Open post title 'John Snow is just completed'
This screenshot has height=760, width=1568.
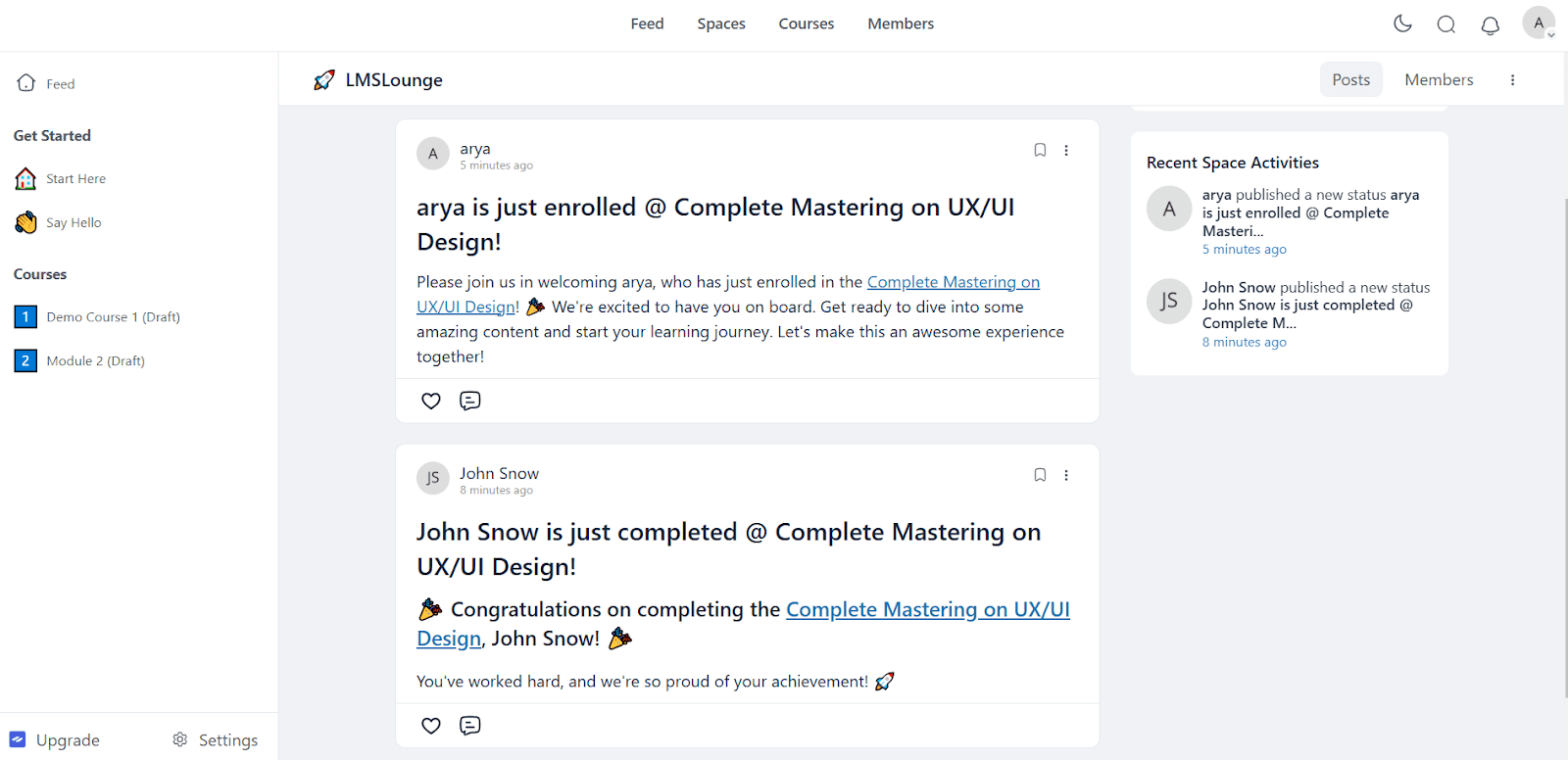[x=729, y=549]
